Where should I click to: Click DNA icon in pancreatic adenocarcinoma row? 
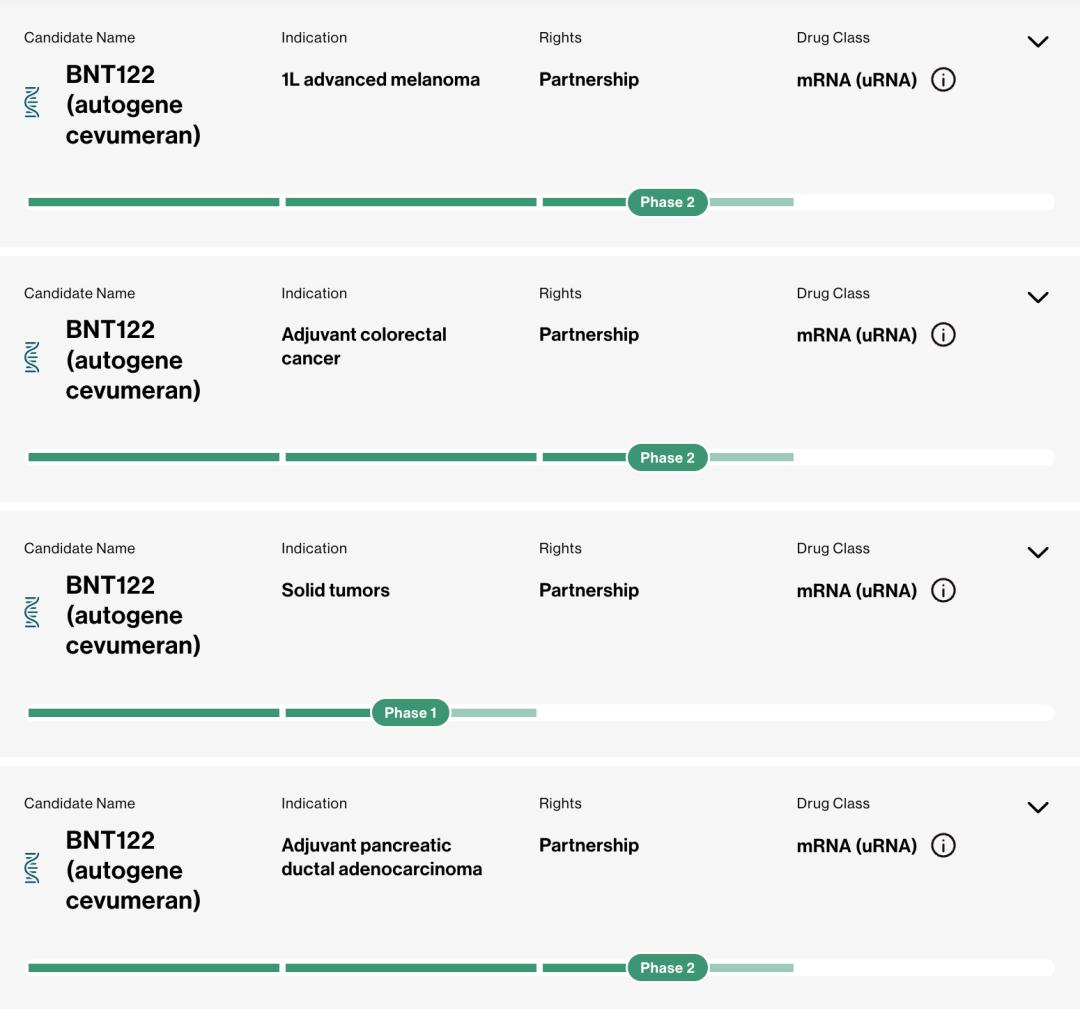point(32,868)
